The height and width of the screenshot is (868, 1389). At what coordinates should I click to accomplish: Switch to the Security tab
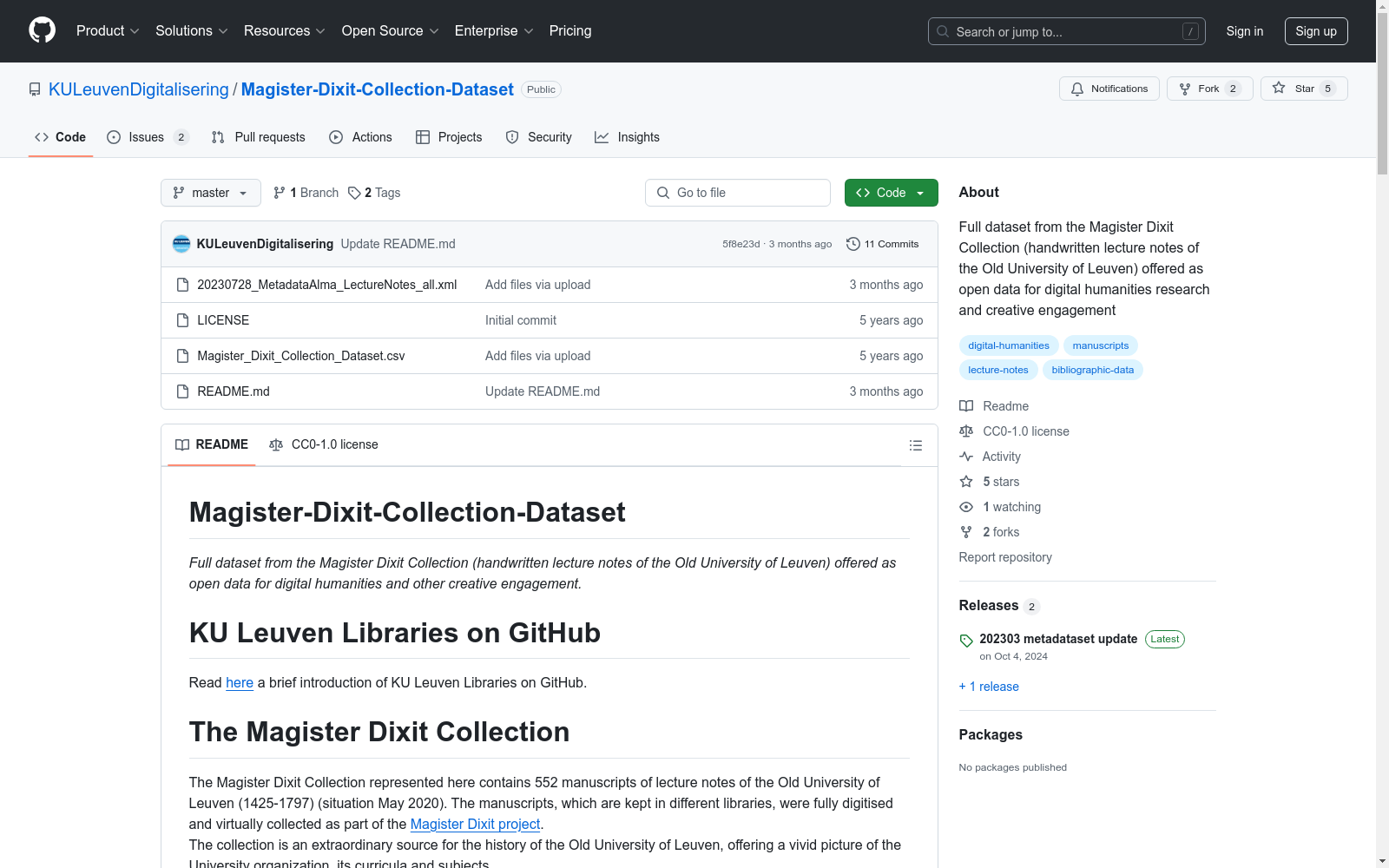point(539,137)
